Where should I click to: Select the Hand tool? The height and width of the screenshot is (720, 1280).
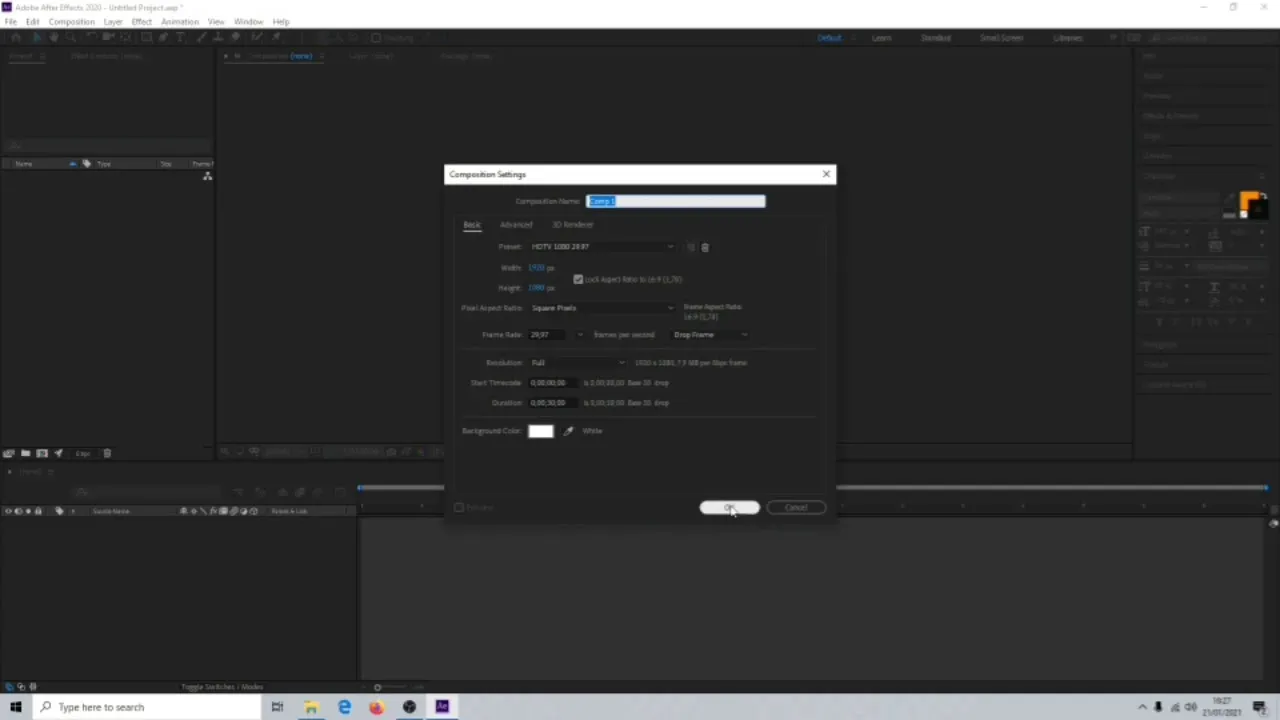53,38
